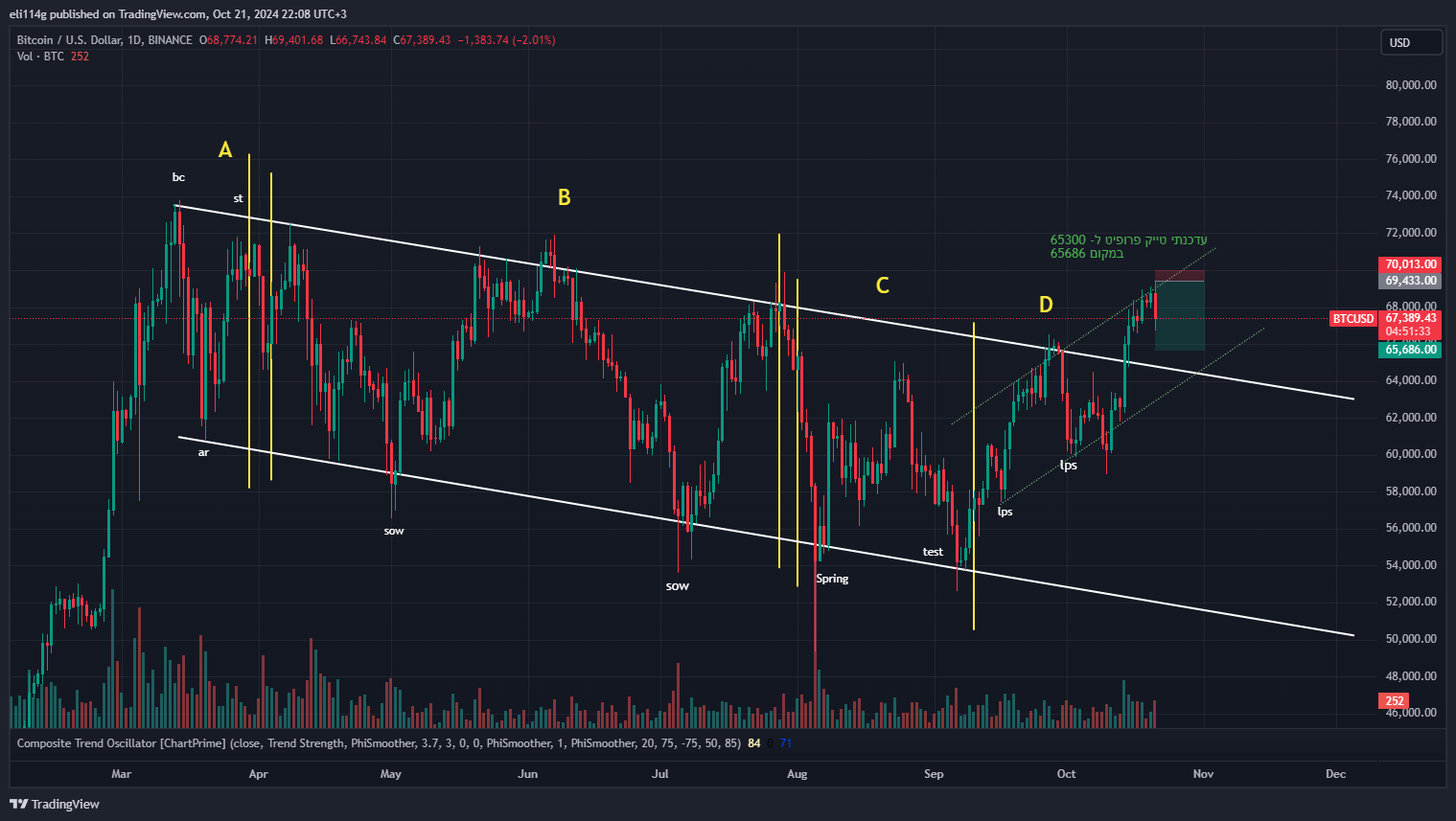Select the green Hebrew note mentioning 65300
This screenshot has height=821, width=1456.
pos(1128,239)
